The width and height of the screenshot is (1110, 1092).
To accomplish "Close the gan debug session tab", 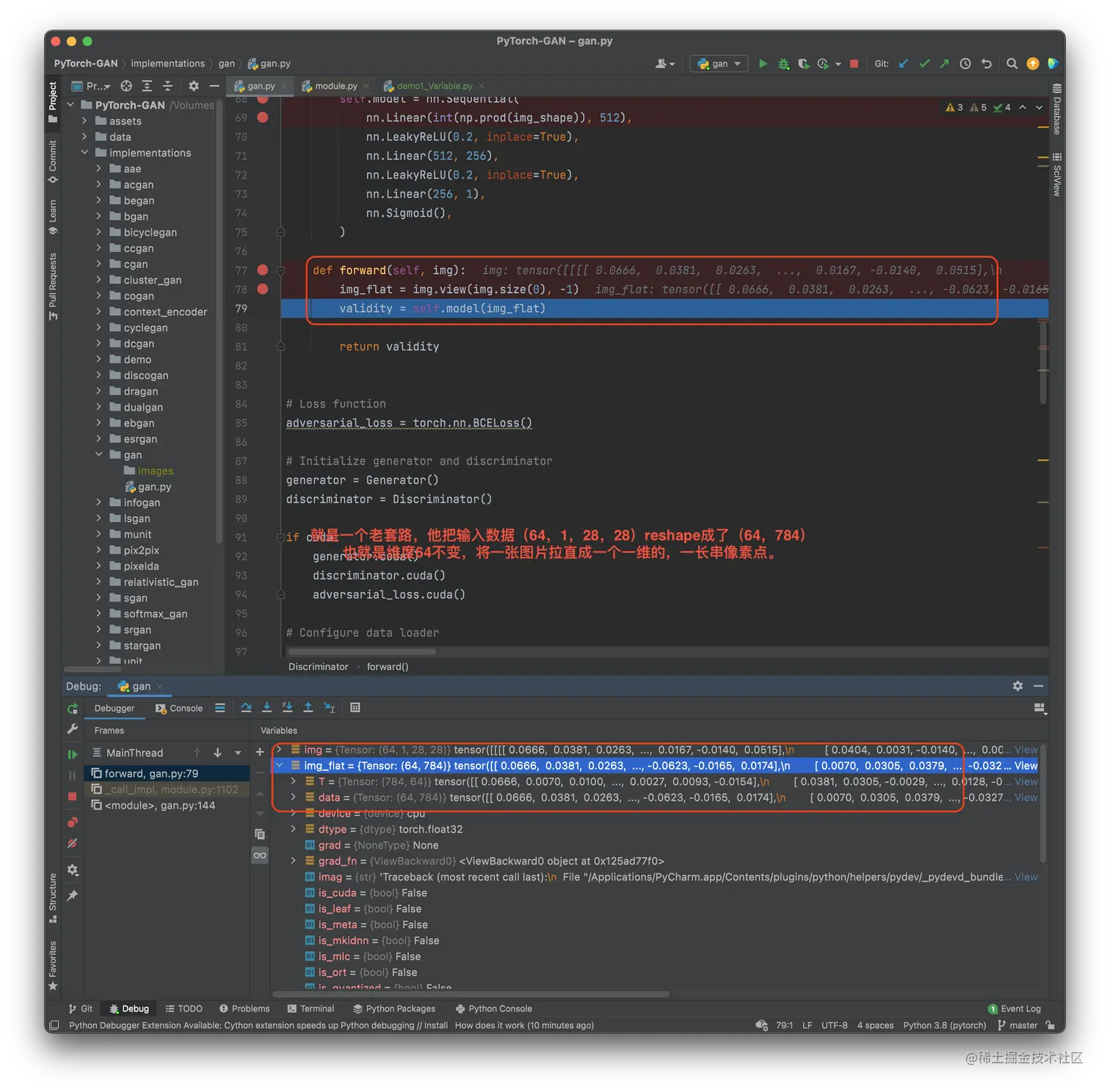I will [x=159, y=687].
